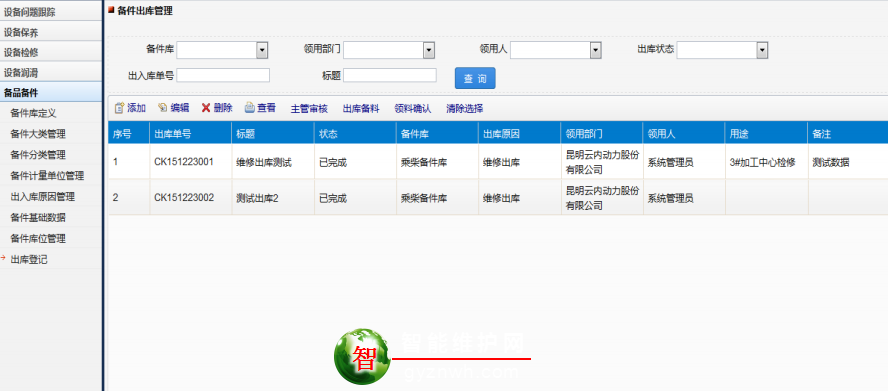Open 设备问题跟踪 sidebar section
This screenshot has height=391, width=890.
point(51,11)
